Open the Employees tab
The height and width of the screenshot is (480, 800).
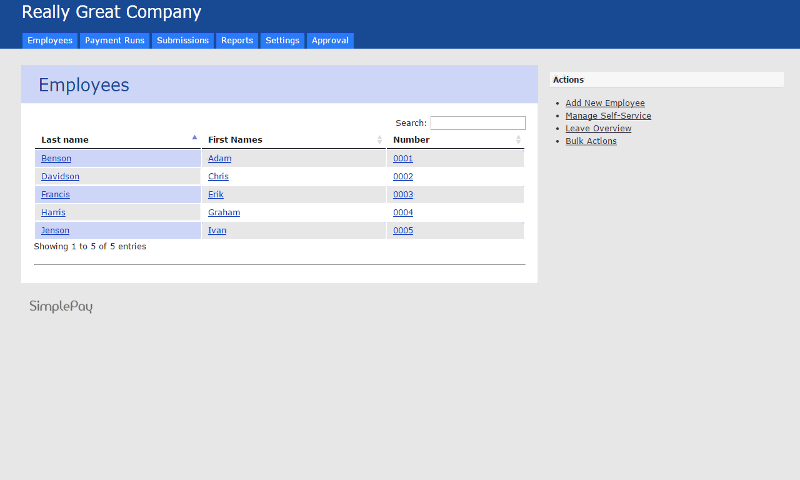[x=50, y=41]
